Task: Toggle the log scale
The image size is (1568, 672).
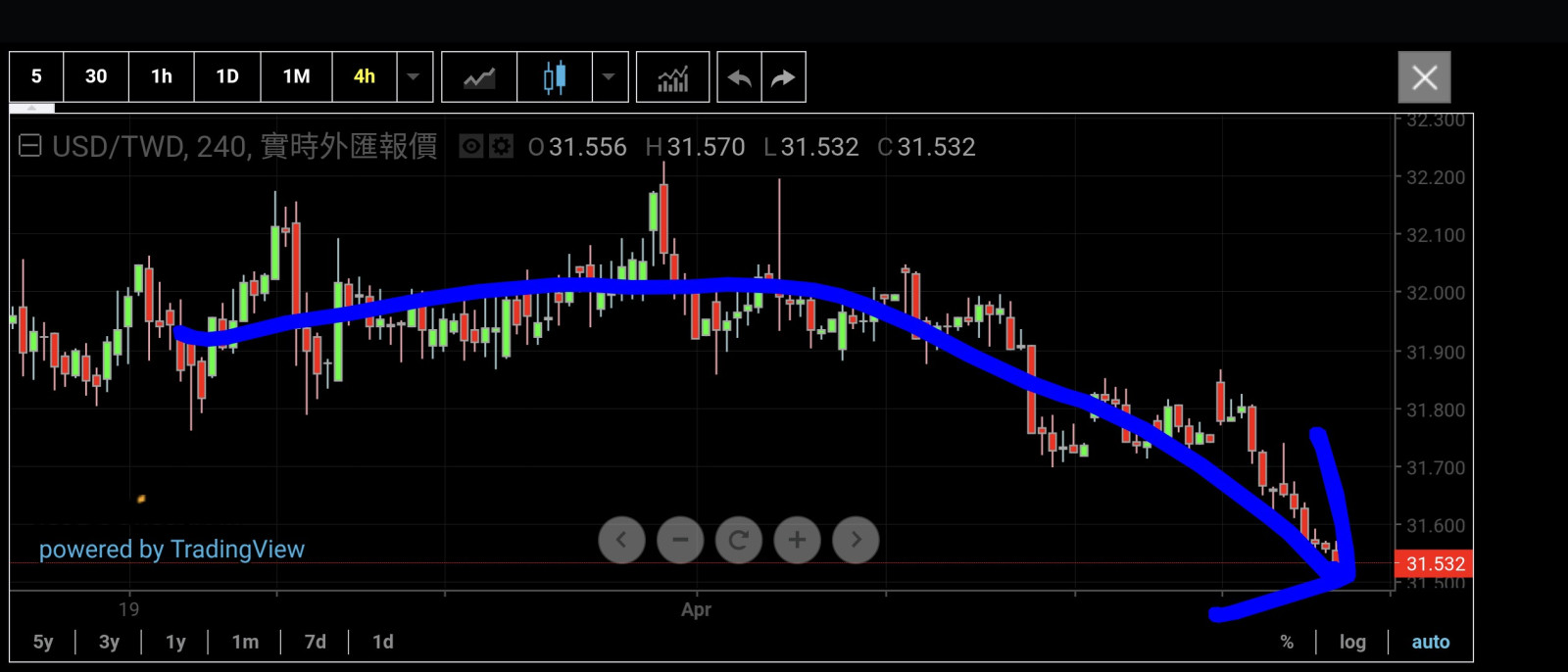Action: 1352,642
